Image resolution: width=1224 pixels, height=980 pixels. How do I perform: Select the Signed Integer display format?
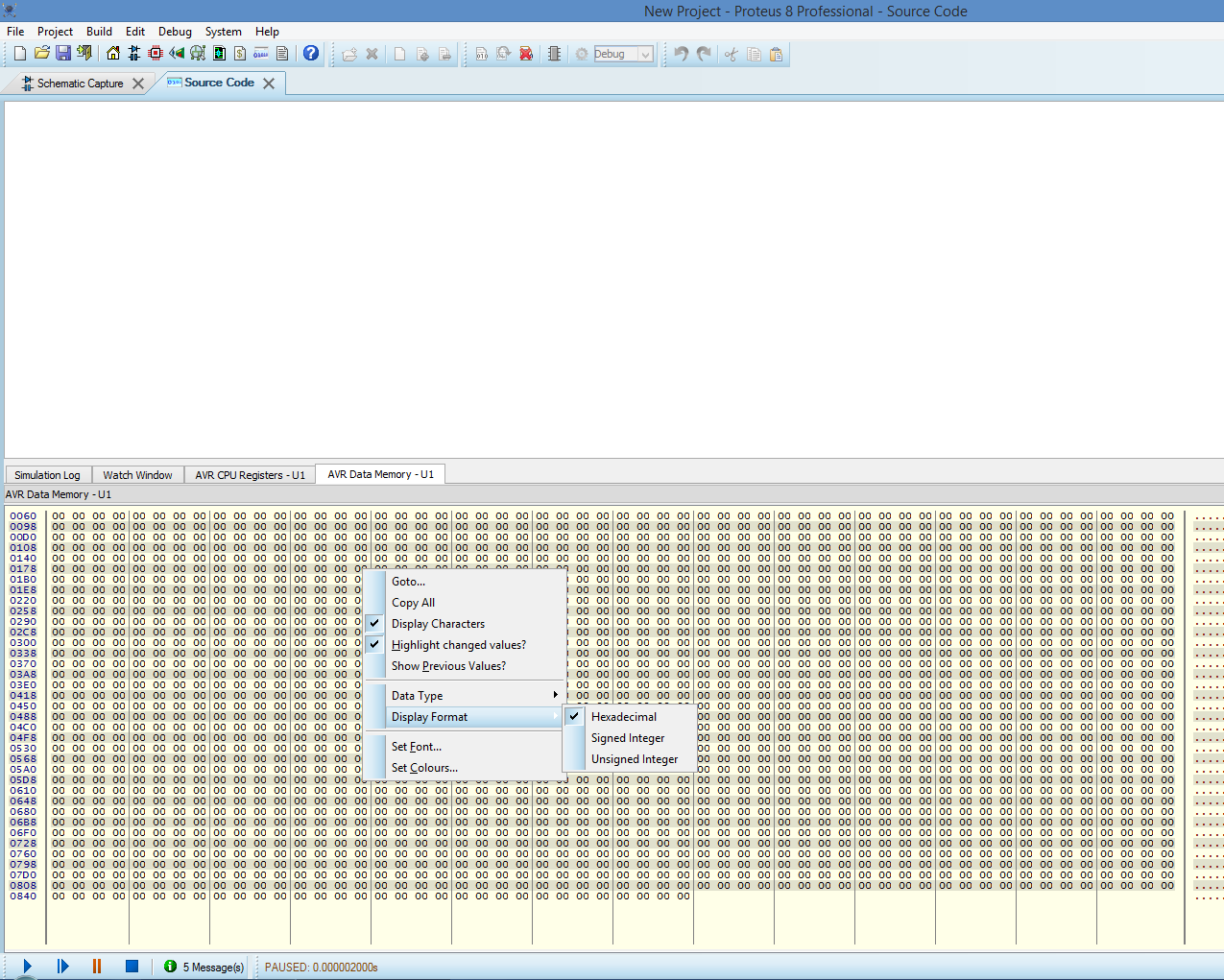[628, 738]
